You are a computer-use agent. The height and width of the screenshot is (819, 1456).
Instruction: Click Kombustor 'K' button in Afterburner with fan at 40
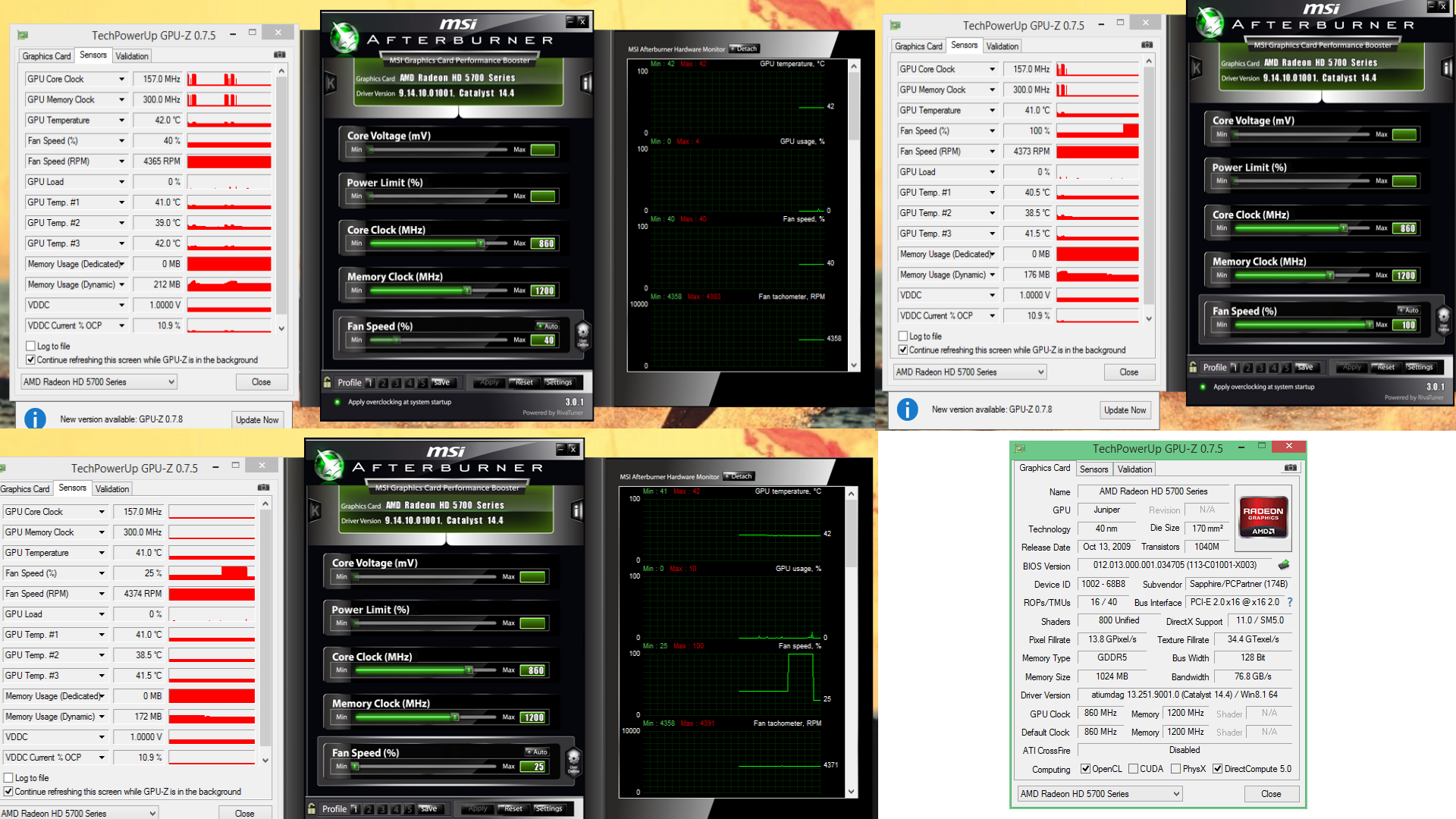click(331, 83)
